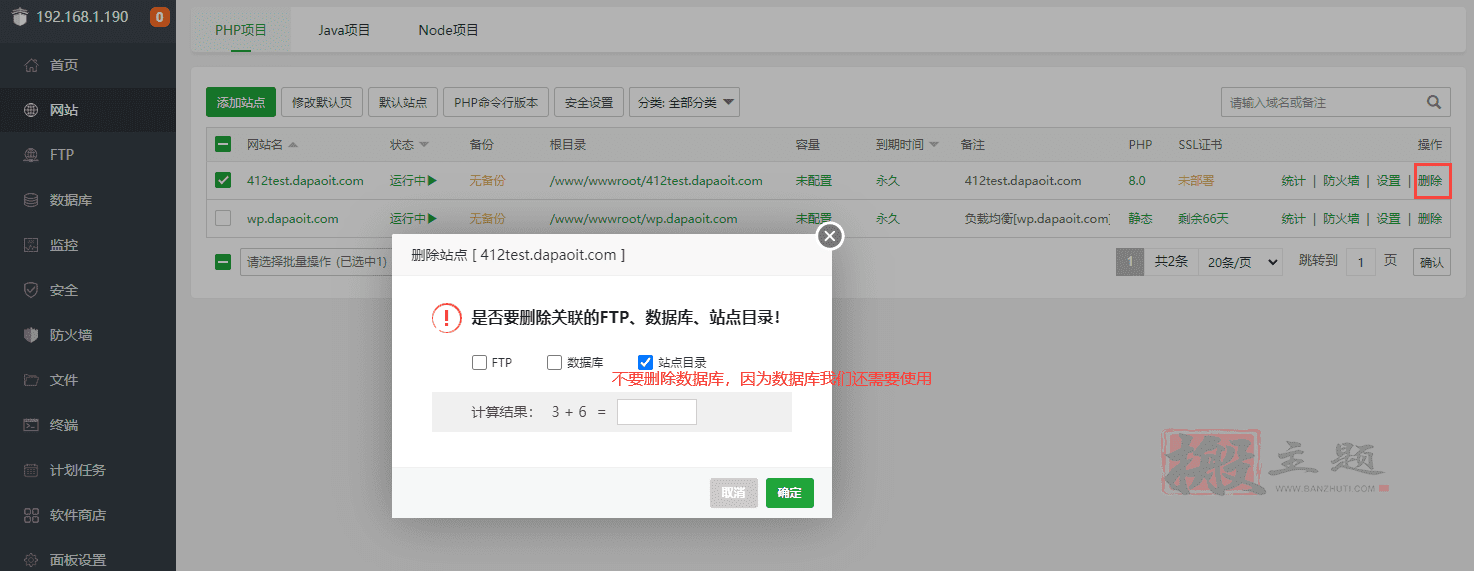Click the FTP icon in sidebar
The image size is (1474, 571).
(31, 155)
